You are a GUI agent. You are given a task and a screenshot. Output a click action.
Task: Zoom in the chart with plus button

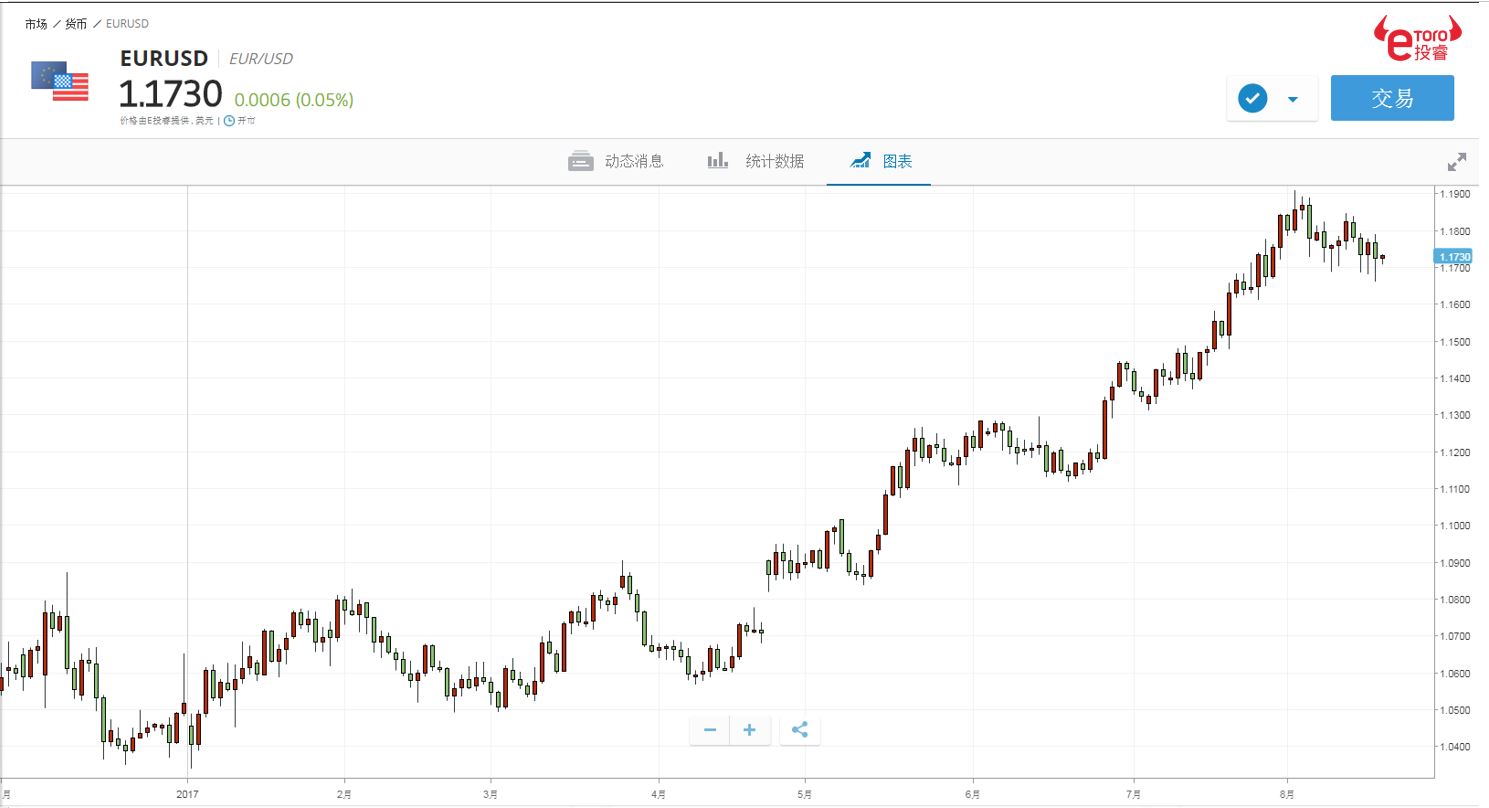[x=750, y=730]
